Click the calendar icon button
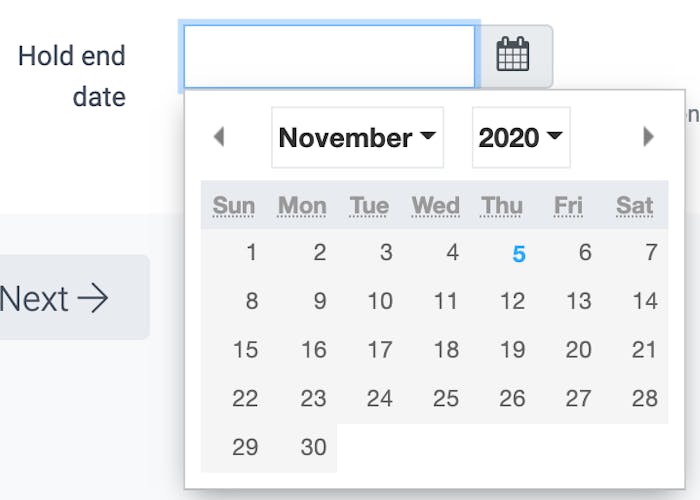 coord(513,55)
